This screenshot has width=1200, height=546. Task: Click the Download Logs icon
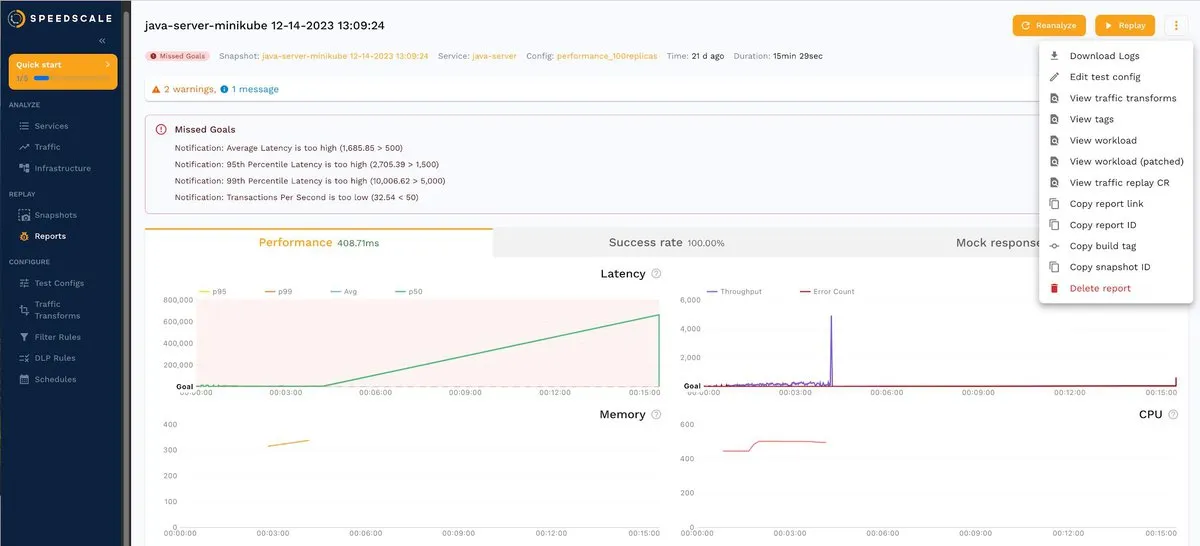(x=1054, y=56)
